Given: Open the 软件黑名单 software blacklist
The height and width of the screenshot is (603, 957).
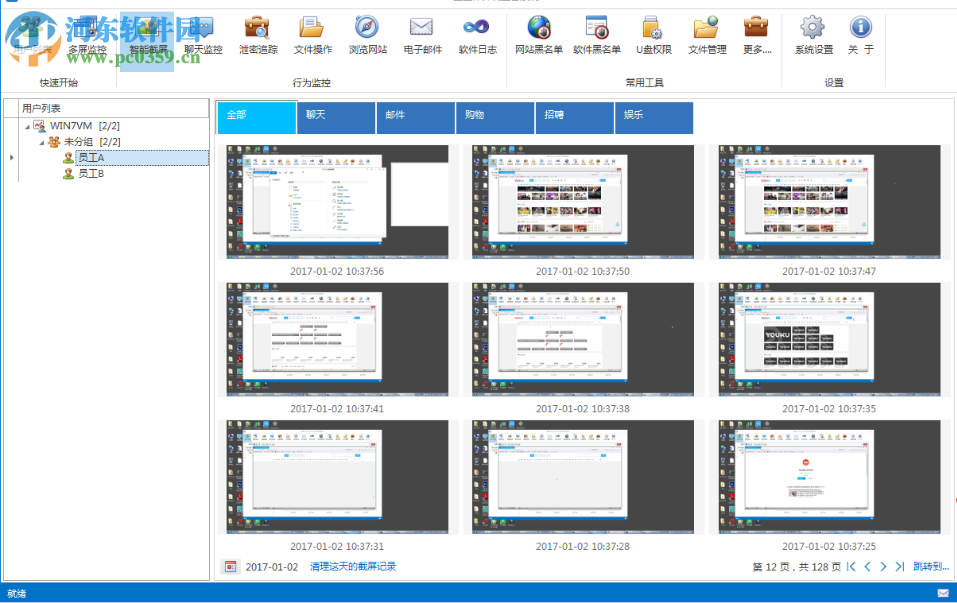Looking at the screenshot, I should [x=596, y=37].
